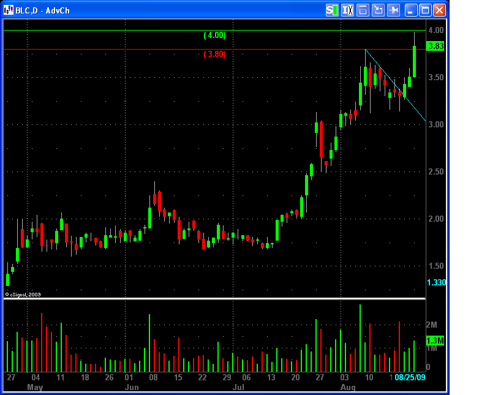Click the pin window icon
Screen dimensions: 490x395
point(393,10)
